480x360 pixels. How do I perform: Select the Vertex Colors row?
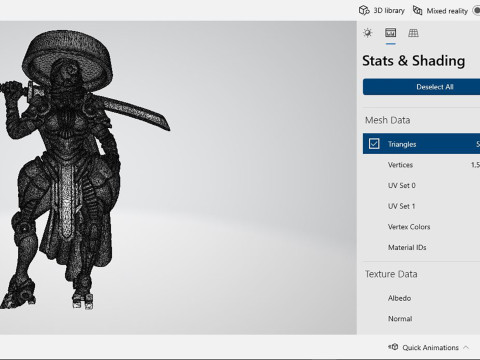(x=421, y=227)
